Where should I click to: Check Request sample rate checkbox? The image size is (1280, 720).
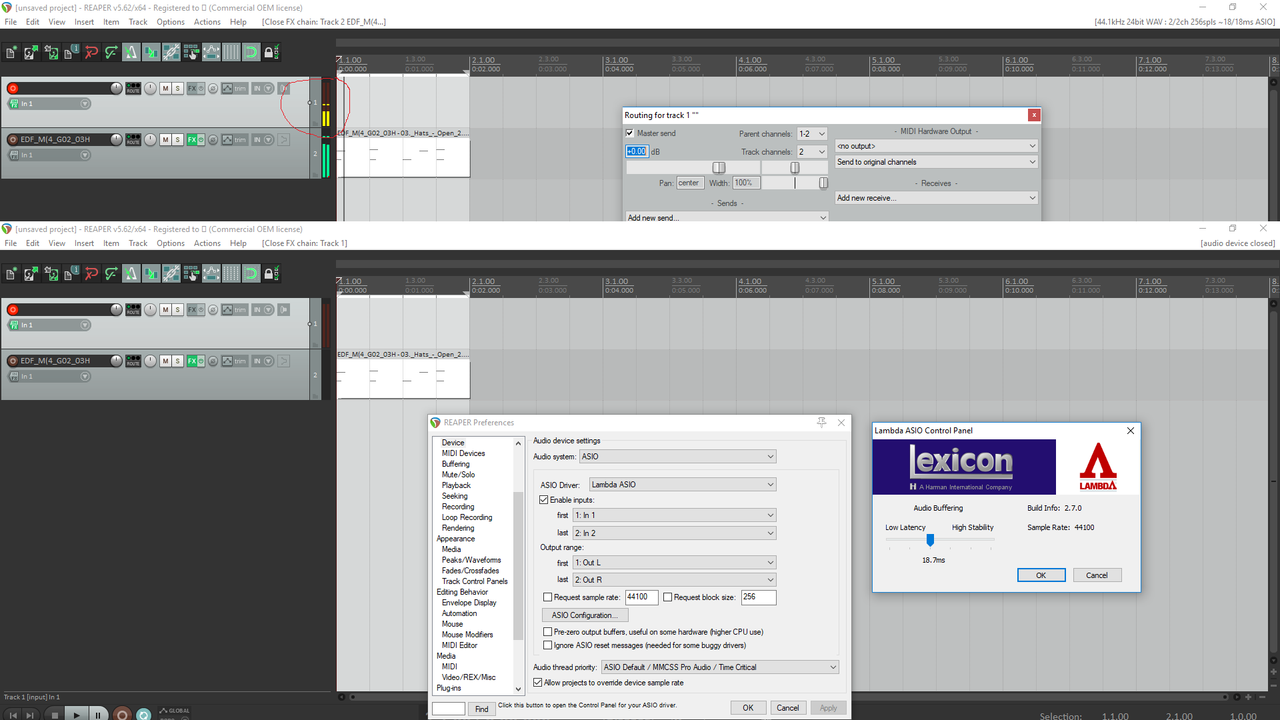(547, 597)
